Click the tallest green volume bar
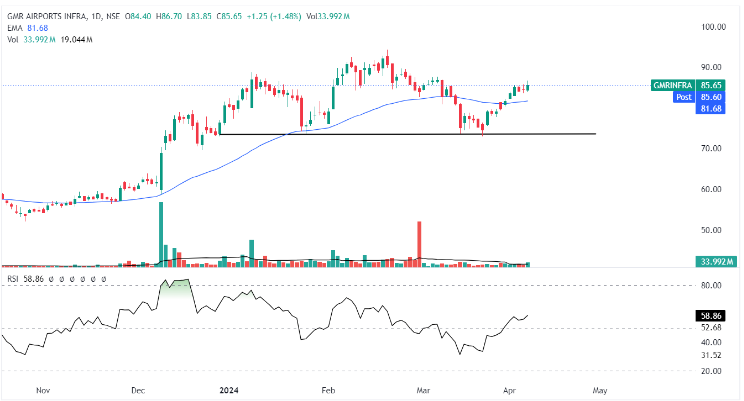Screen dimensions: 744x401 click(x=161, y=235)
